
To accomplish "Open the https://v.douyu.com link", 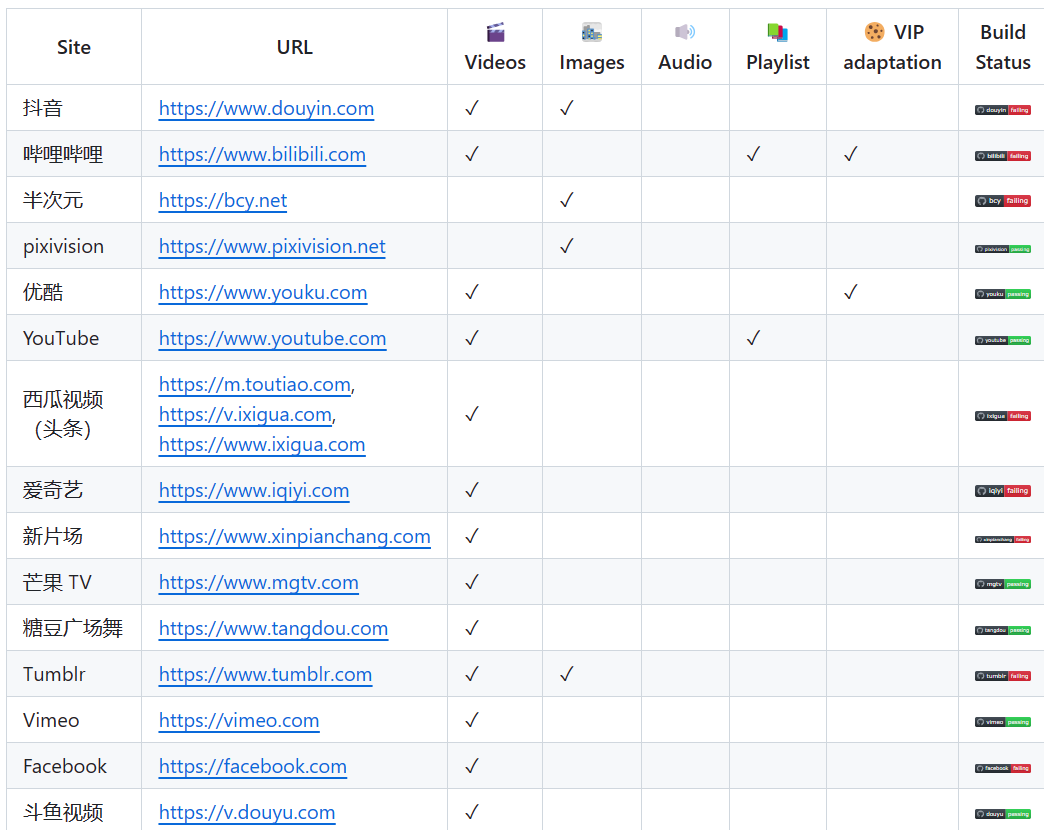I will [x=247, y=813].
